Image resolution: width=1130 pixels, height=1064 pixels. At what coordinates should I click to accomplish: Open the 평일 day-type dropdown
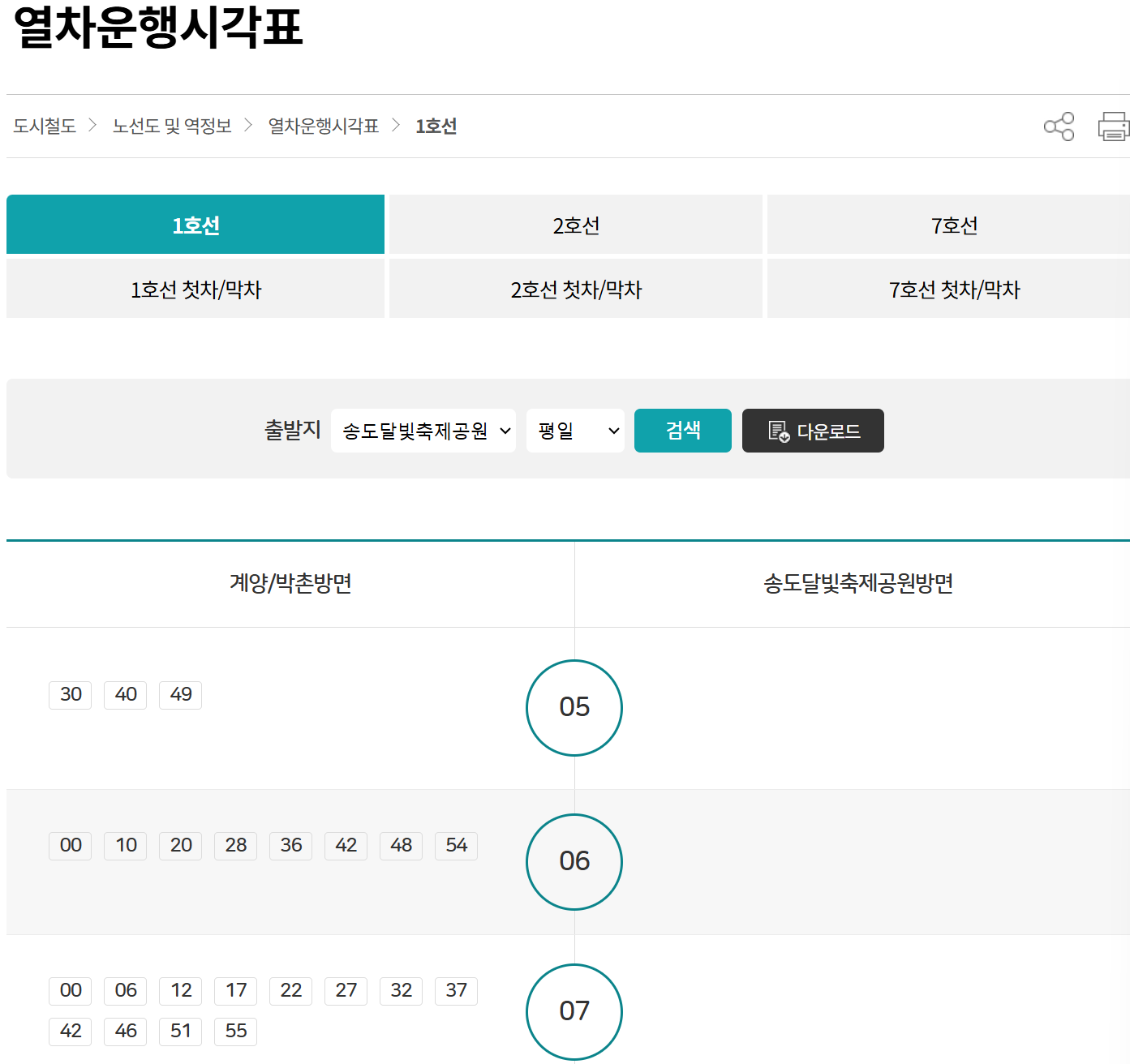coord(575,431)
